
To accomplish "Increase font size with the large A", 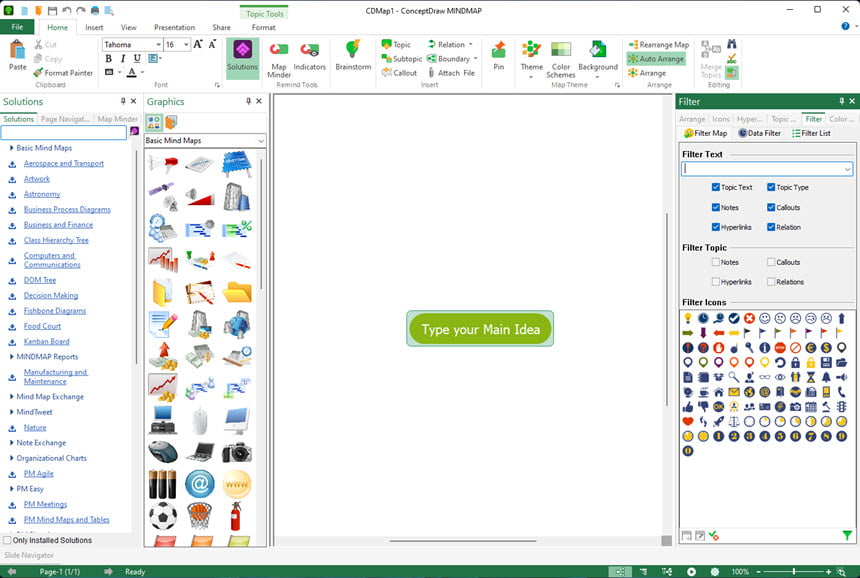I will click(x=198, y=44).
